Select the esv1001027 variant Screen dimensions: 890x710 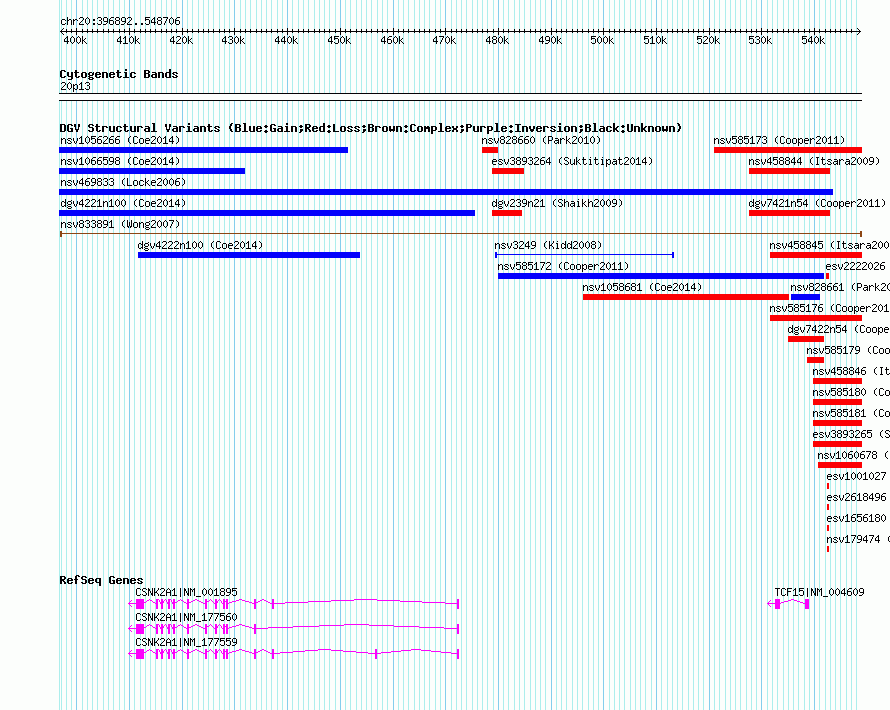coord(828,486)
